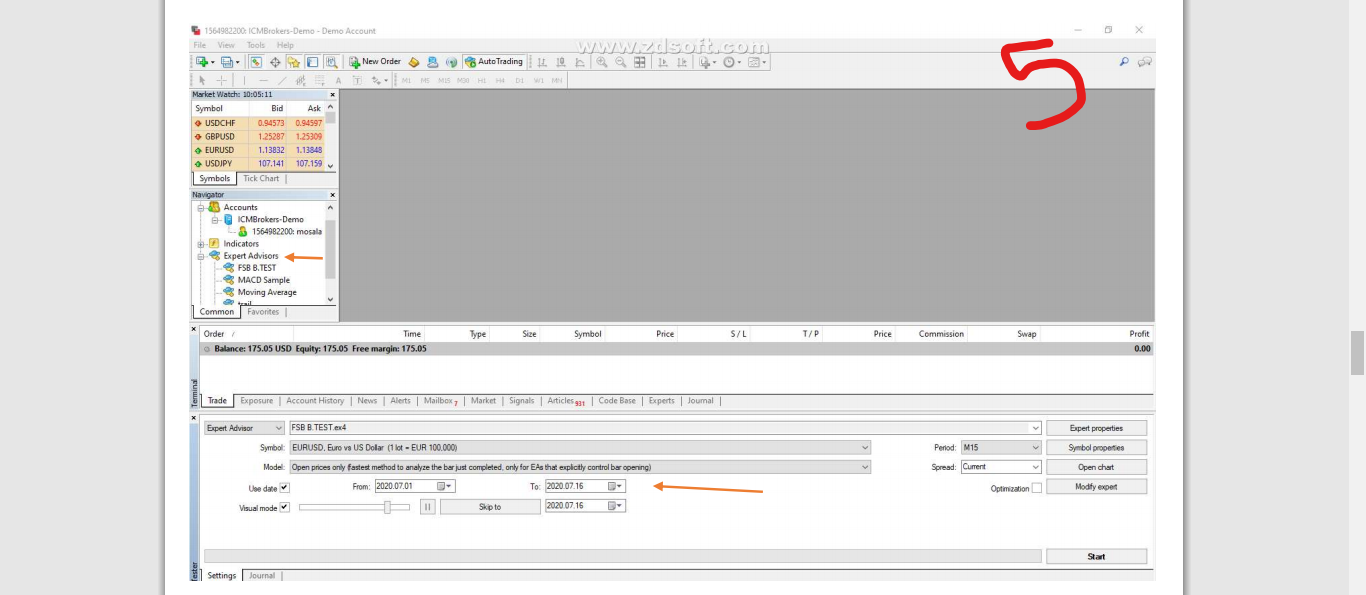
Task: Switch to the Favorites tab in Navigator
Action: 263,312
